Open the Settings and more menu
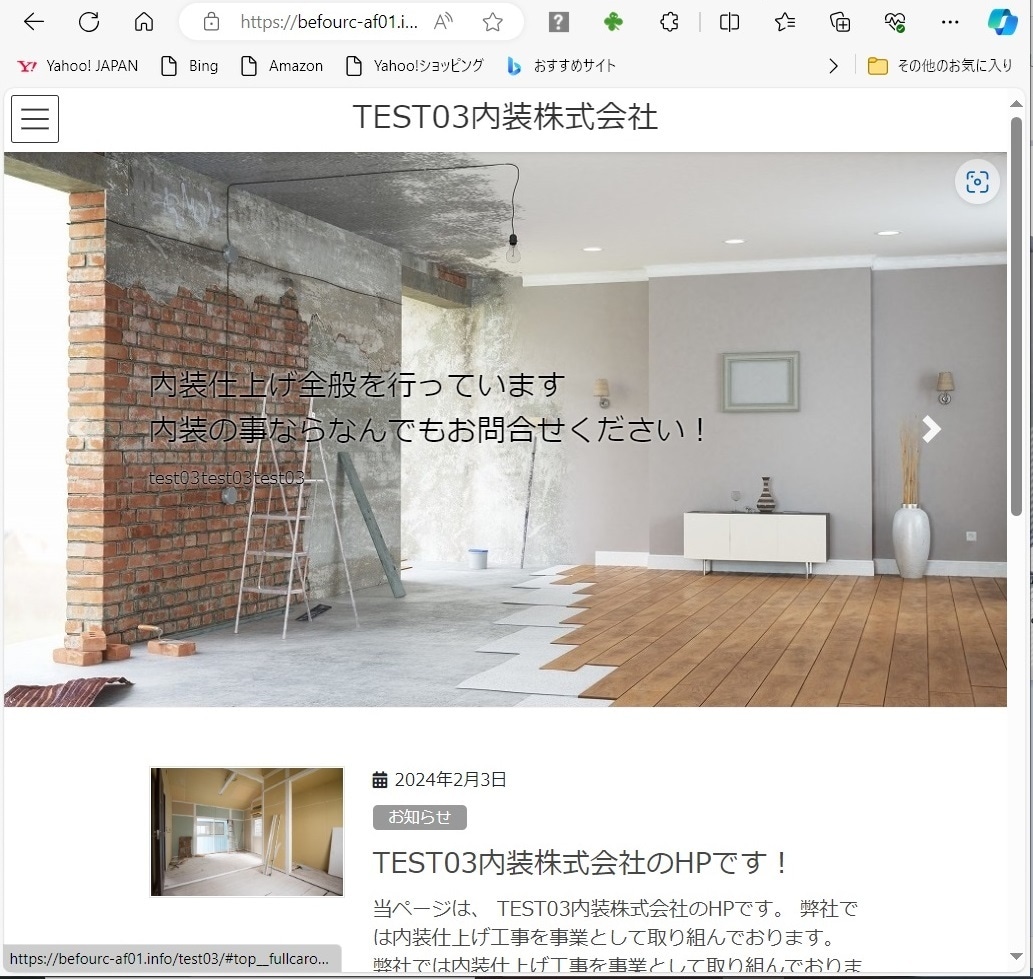The height and width of the screenshot is (979, 1033). (x=950, y=22)
